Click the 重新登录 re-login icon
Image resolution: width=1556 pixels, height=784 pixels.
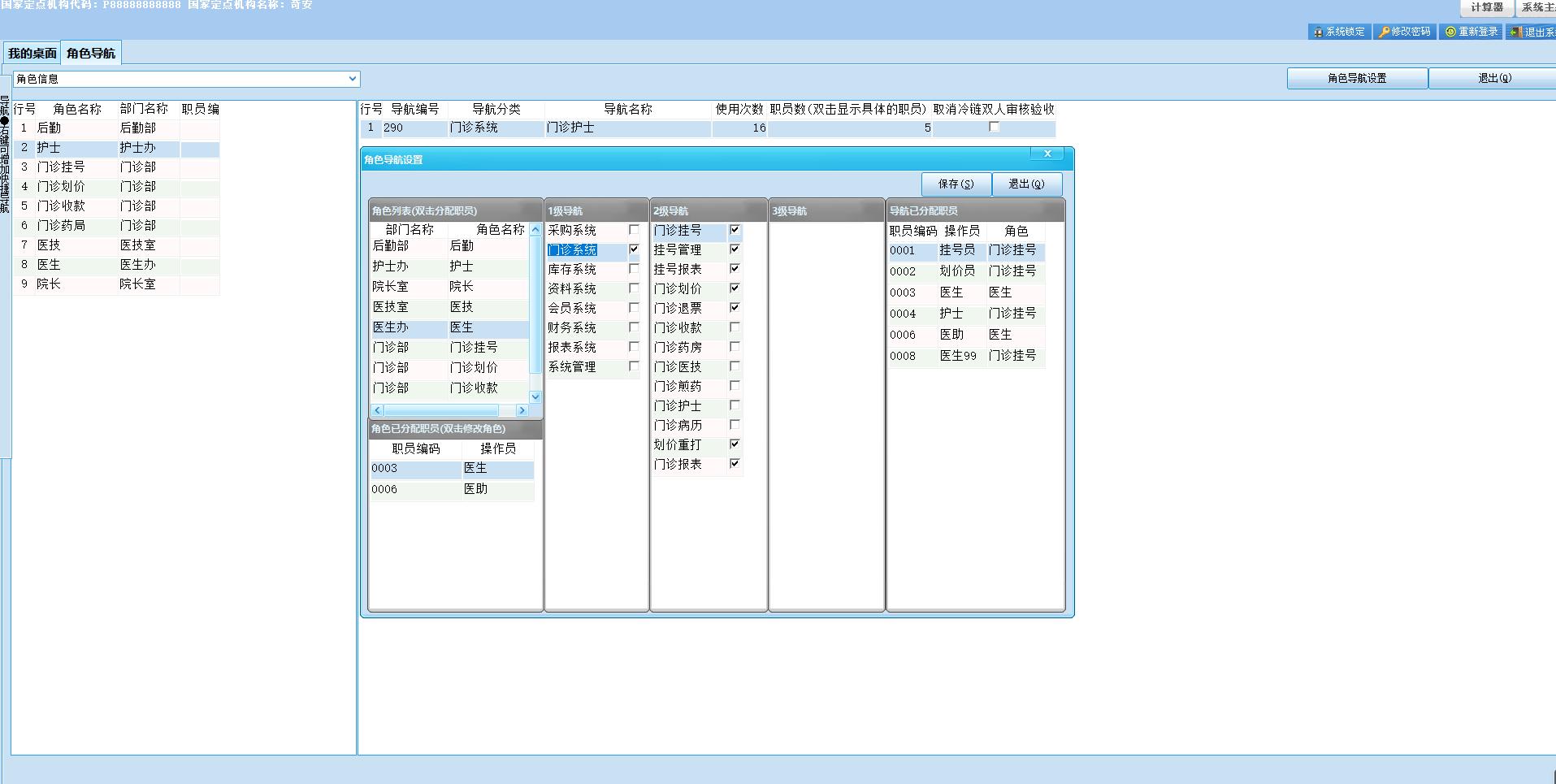pyautogui.click(x=1450, y=32)
